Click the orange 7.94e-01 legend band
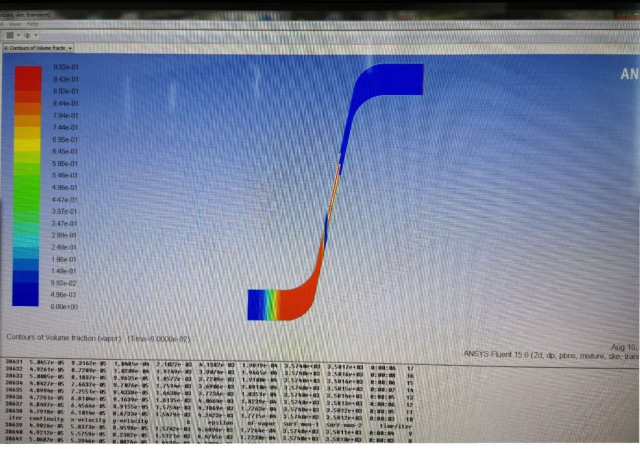The width and height of the screenshot is (640, 449). click(27, 115)
